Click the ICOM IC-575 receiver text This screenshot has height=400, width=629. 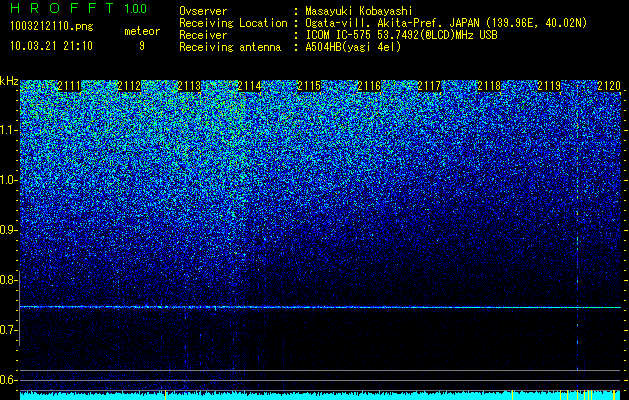click(401, 35)
